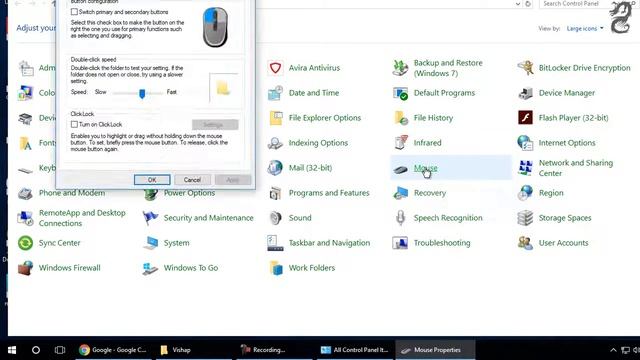Open the System link

(177, 243)
